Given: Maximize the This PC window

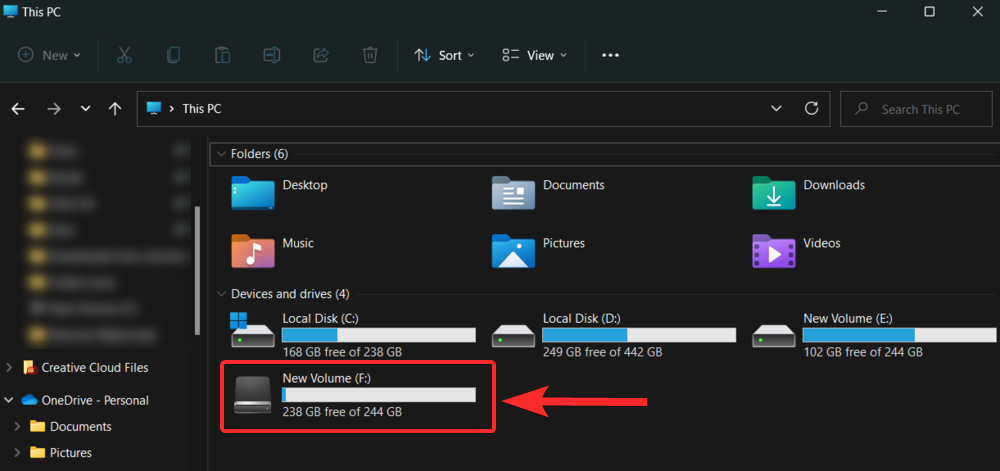Looking at the screenshot, I should (929, 11).
